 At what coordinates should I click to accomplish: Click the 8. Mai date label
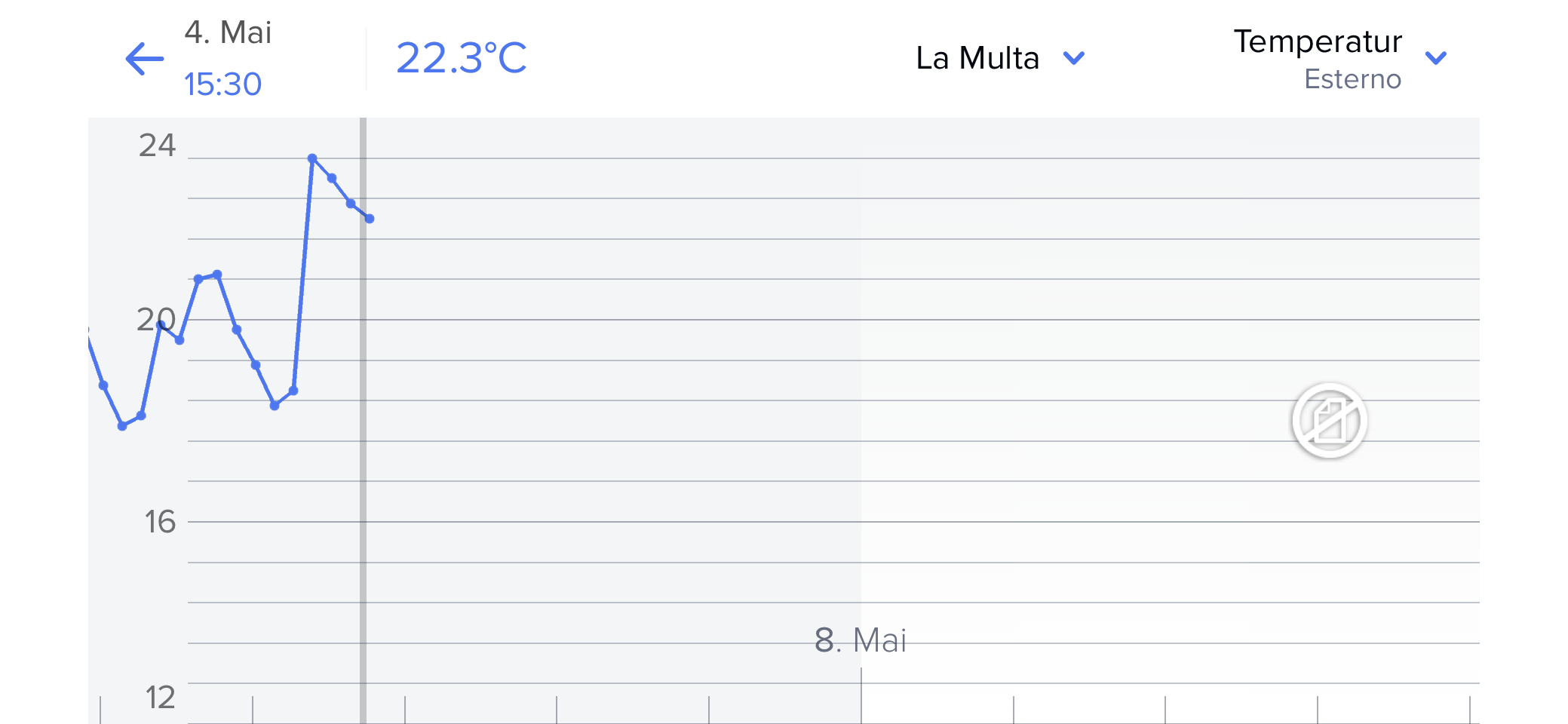click(860, 640)
